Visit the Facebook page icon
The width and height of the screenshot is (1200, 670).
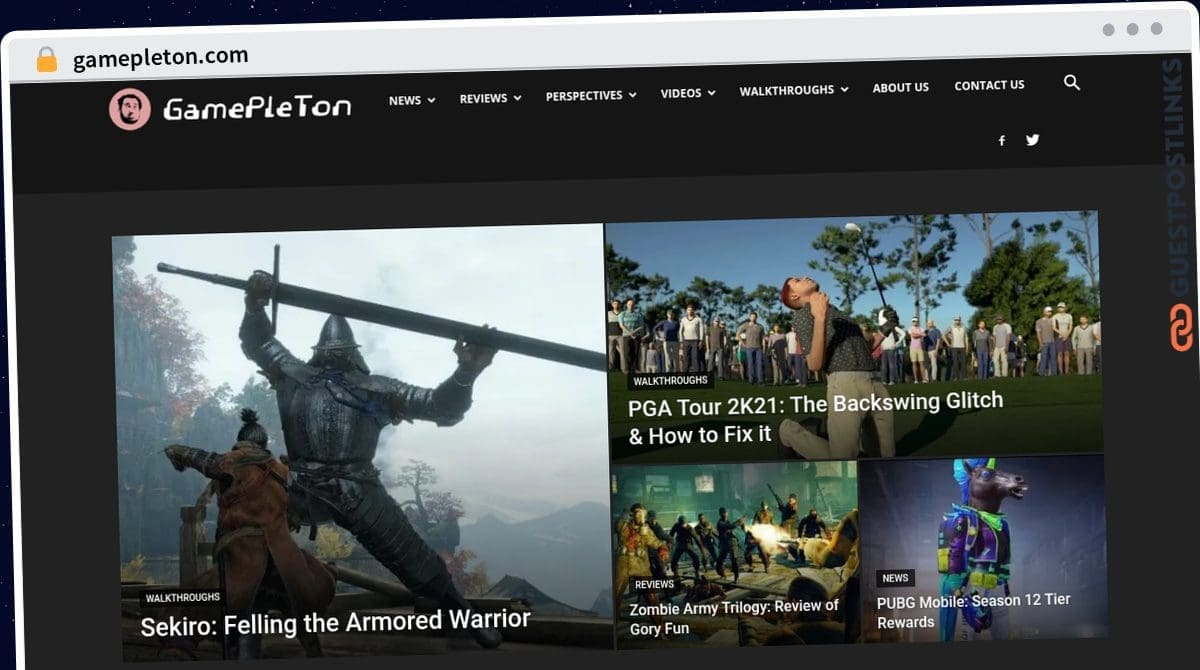tap(1001, 141)
